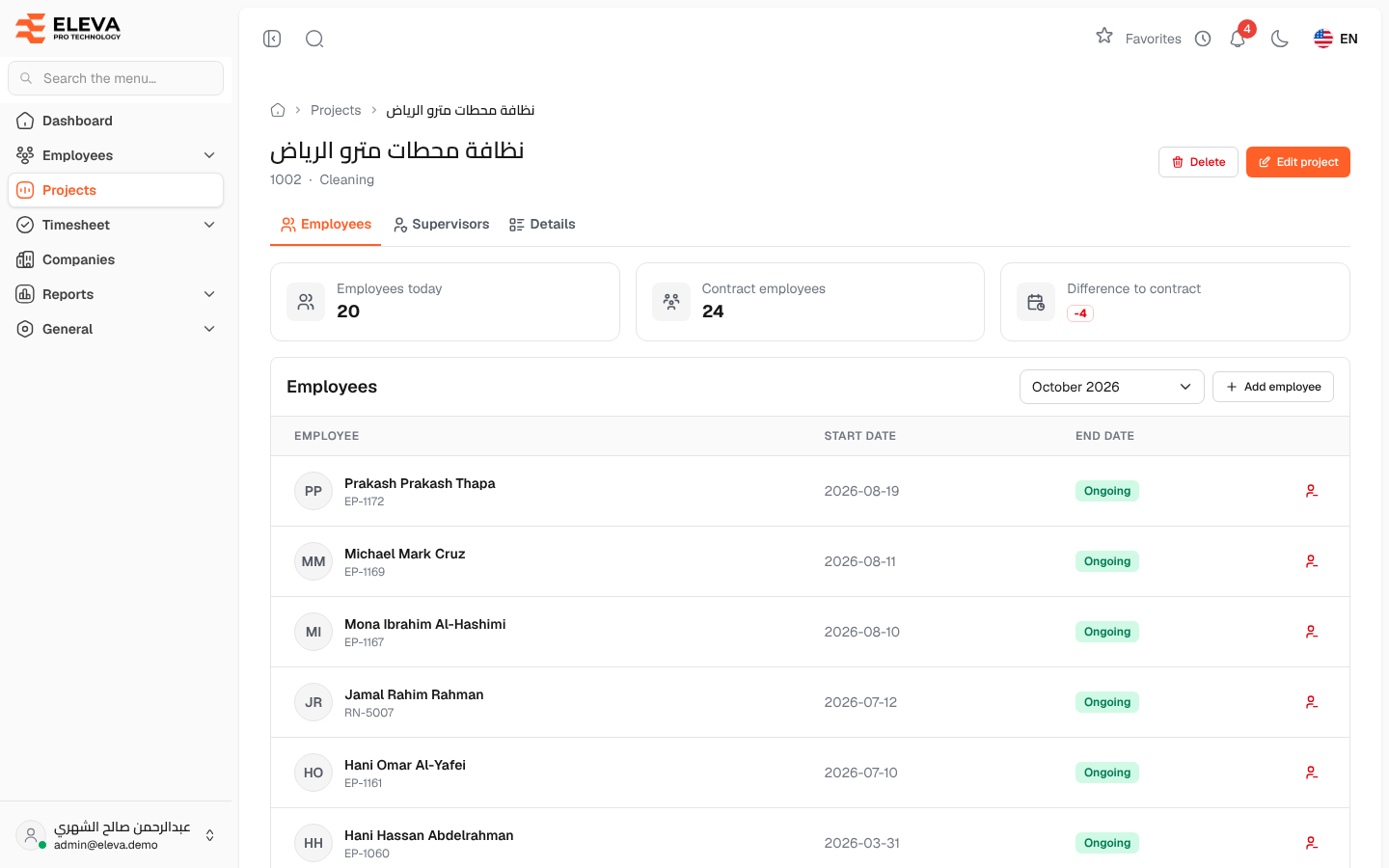Remove Prakash Prakash Thapa from project
The width and height of the screenshot is (1389, 868).
[1312, 491]
